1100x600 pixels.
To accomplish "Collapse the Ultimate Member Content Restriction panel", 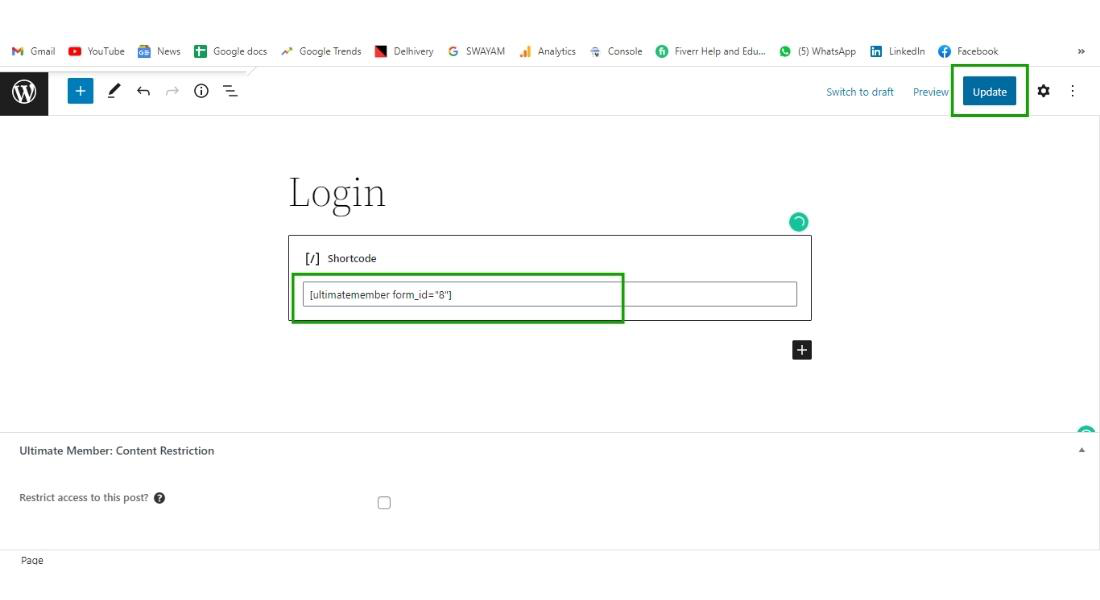I will (x=1081, y=451).
